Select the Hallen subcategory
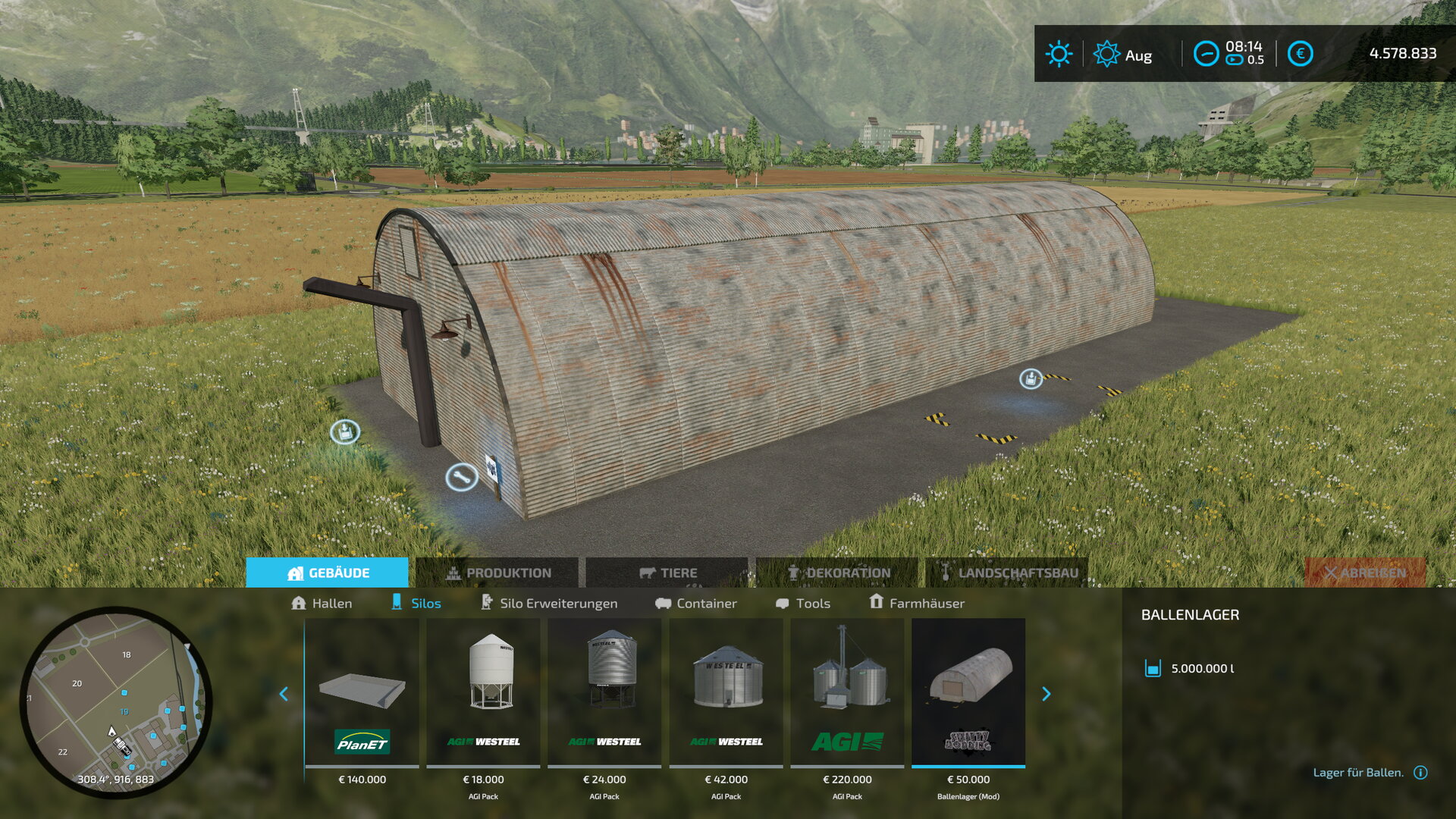The width and height of the screenshot is (1456, 819). [322, 603]
